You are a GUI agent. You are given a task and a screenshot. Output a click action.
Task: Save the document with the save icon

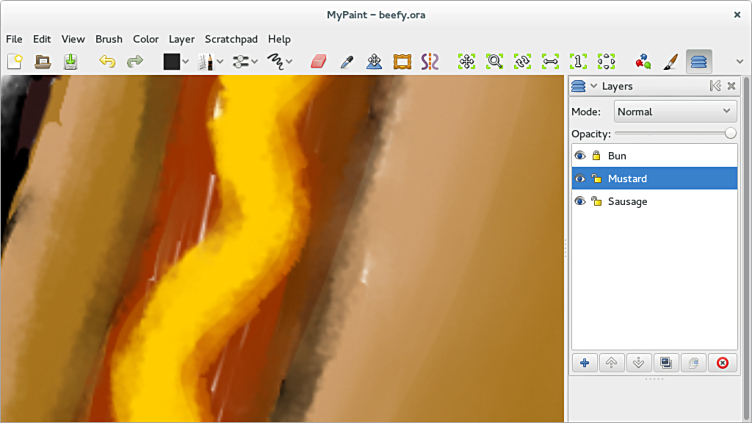[x=71, y=62]
